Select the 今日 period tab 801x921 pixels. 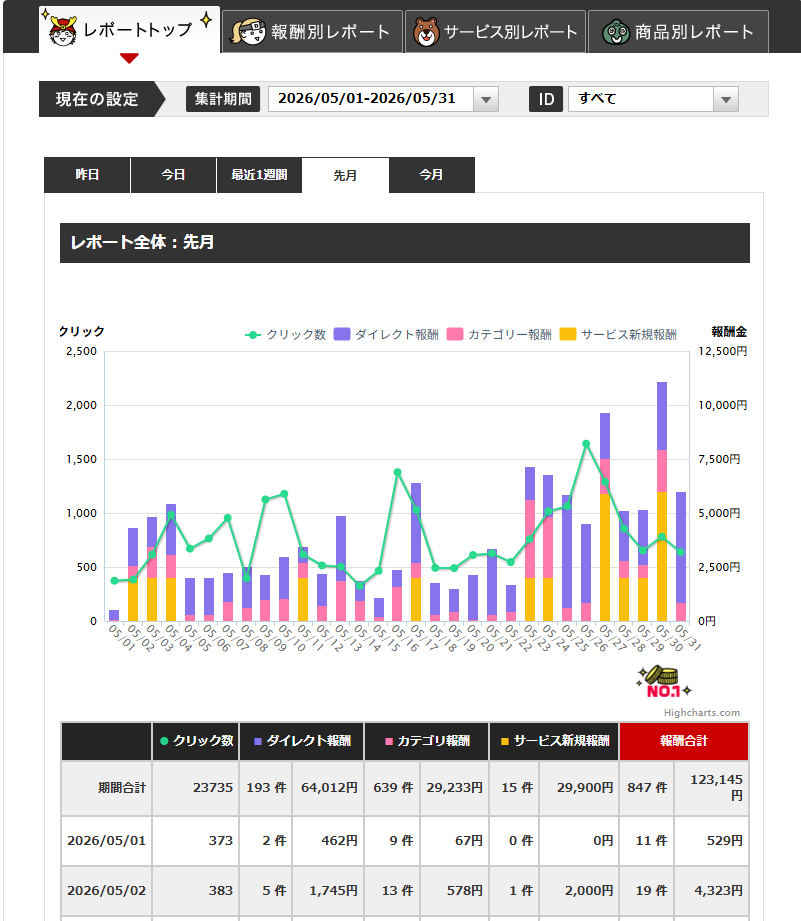click(173, 175)
